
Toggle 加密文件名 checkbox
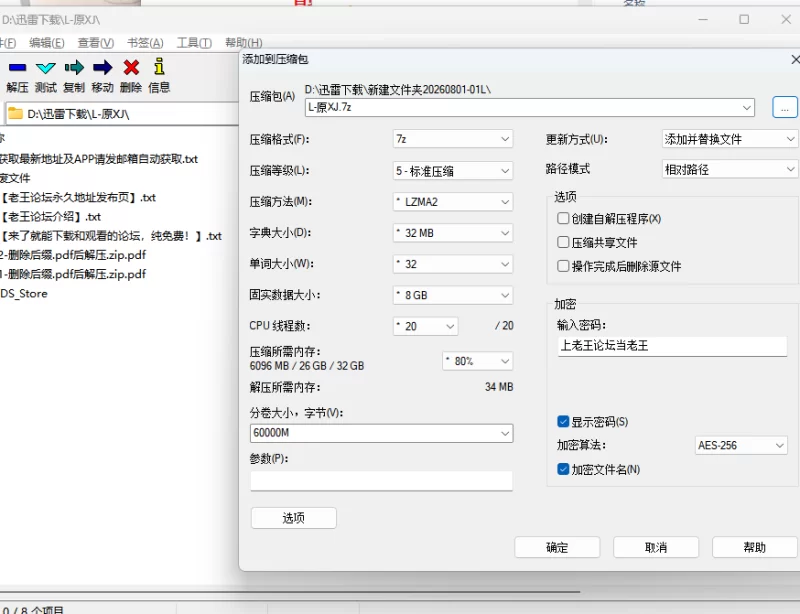[x=563, y=469]
